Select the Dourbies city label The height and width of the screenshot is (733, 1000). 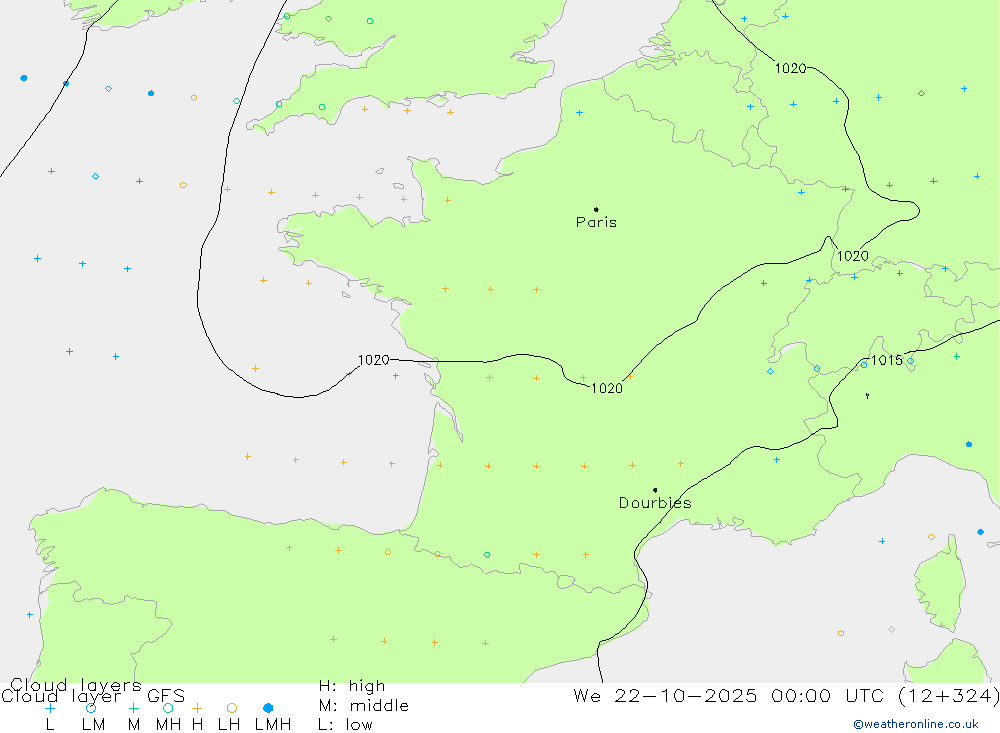pyautogui.click(x=655, y=503)
